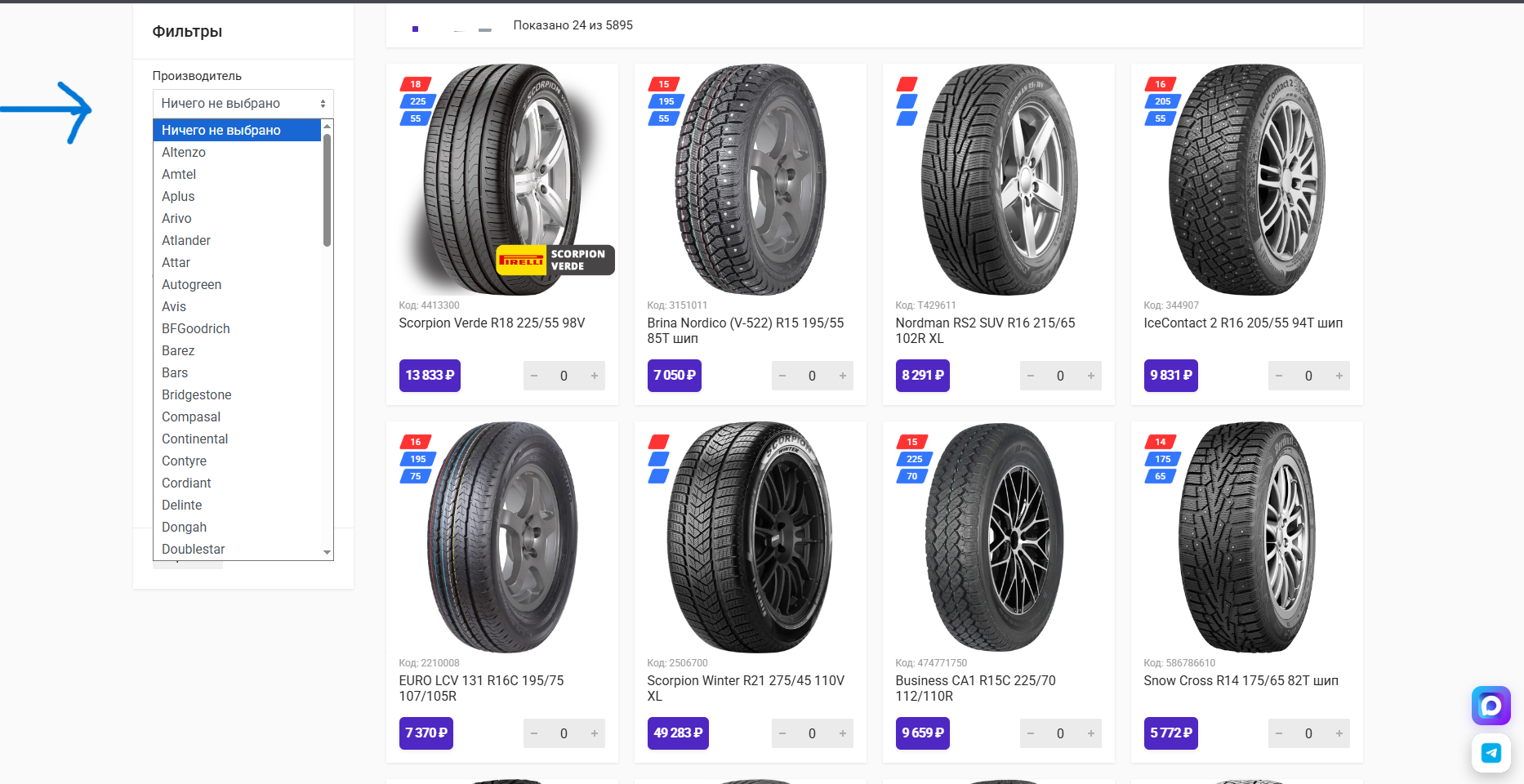Image resolution: width=1524 pixels, height=784 pixels.
Task: Click the 13 833 ₽ price button
Action: point(430,376)
